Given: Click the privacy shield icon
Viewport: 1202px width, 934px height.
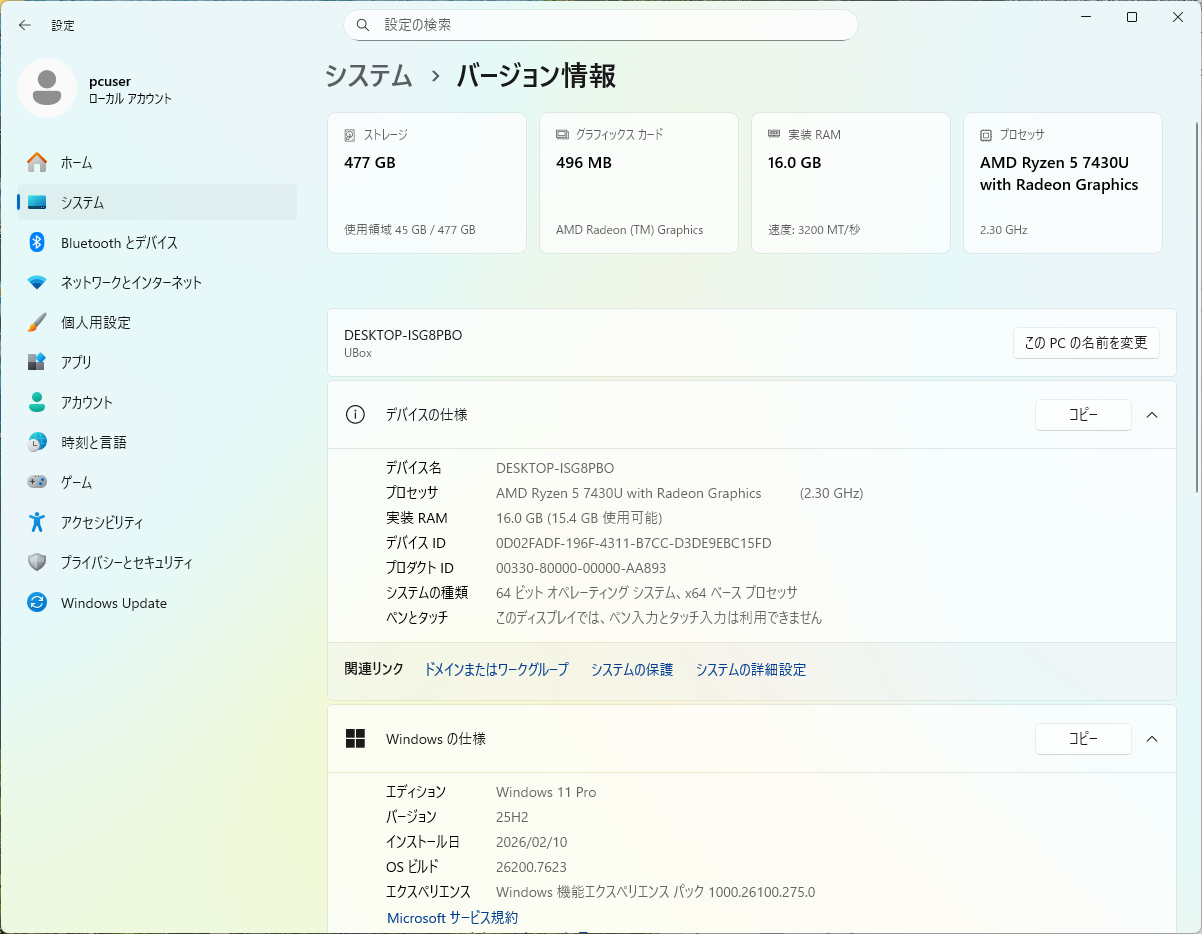Looking at the screenshot, I should 37,562.
